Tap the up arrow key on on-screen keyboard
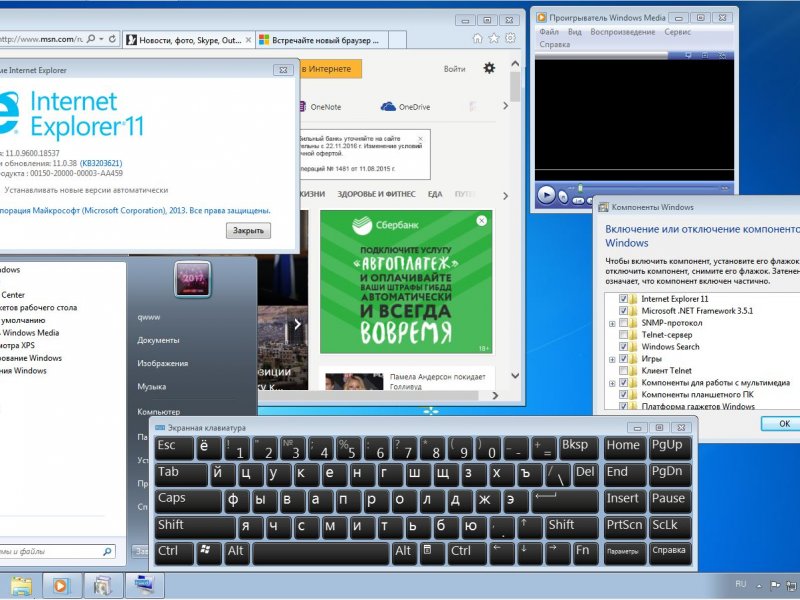Viewport: 800px width, 600px height. 528,527
